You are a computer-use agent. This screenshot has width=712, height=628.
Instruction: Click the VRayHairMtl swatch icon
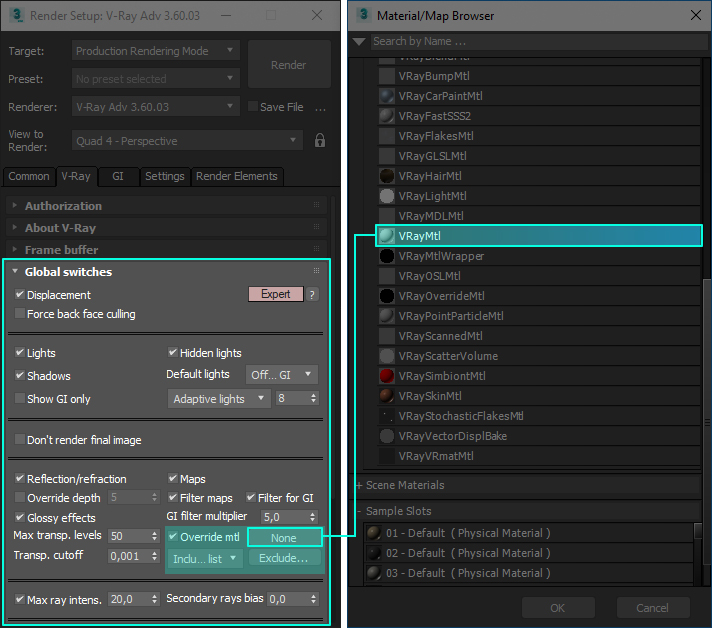(x=386, y=176)
